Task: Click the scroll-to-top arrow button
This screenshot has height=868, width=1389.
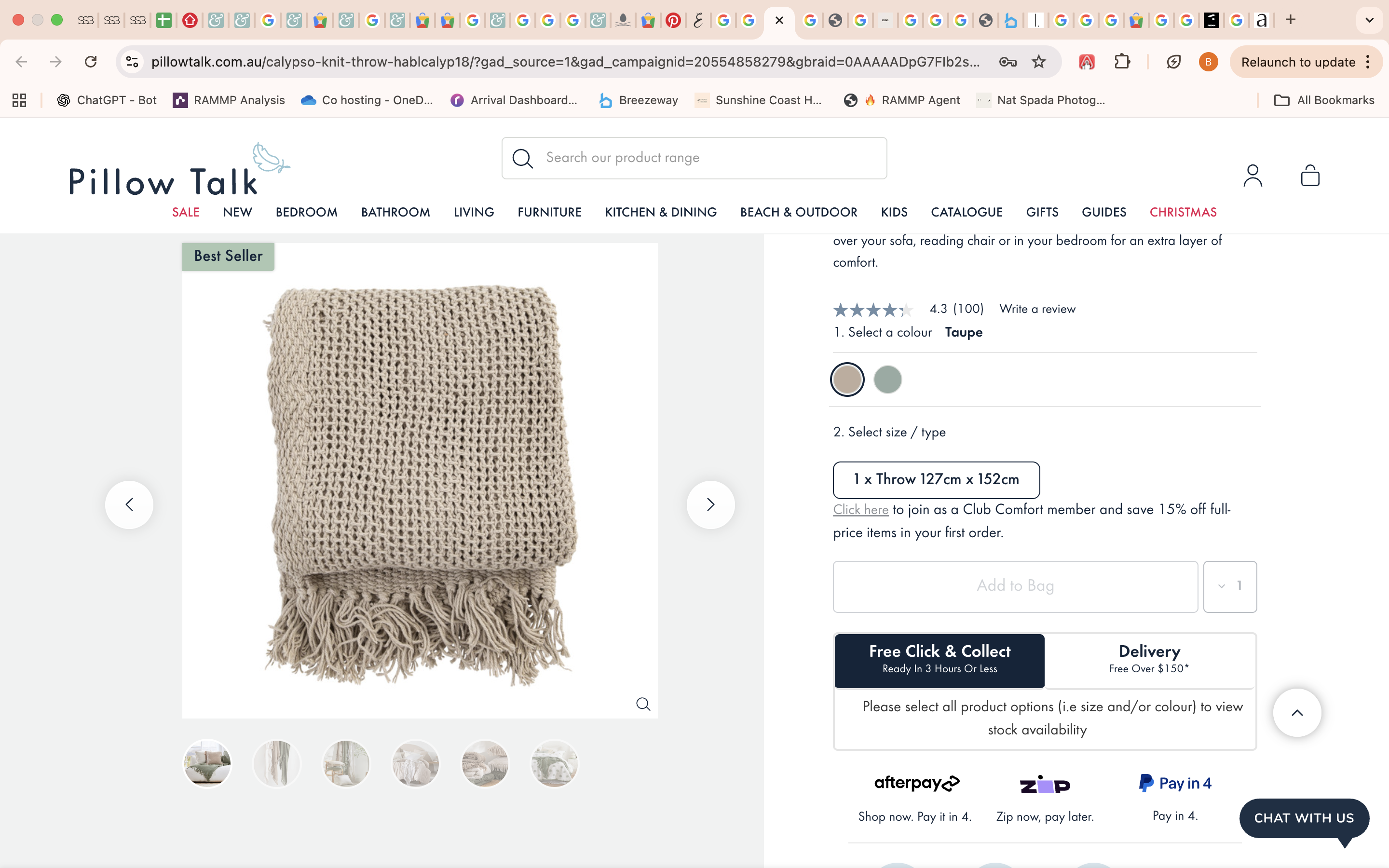Action: pyautogui.click(x=1296, y=712)
